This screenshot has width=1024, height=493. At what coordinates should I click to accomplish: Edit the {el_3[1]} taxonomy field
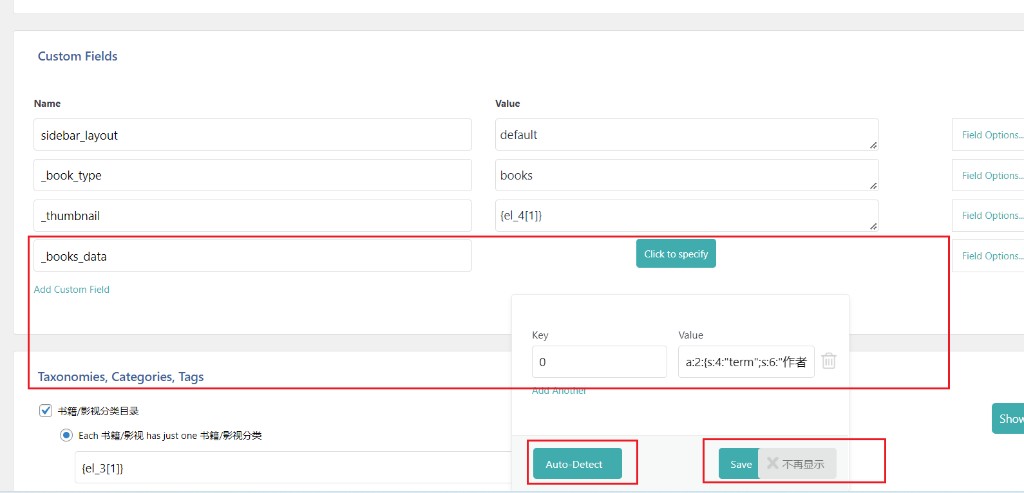coord(294,468)
